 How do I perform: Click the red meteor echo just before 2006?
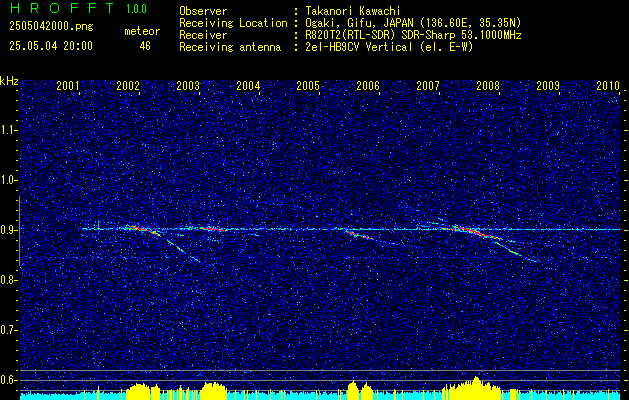360,235
